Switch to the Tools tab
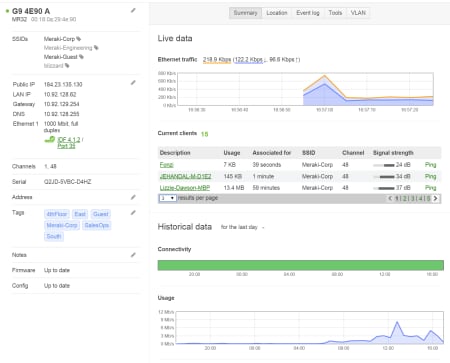 pyautogui.click(x=335, y=13)
